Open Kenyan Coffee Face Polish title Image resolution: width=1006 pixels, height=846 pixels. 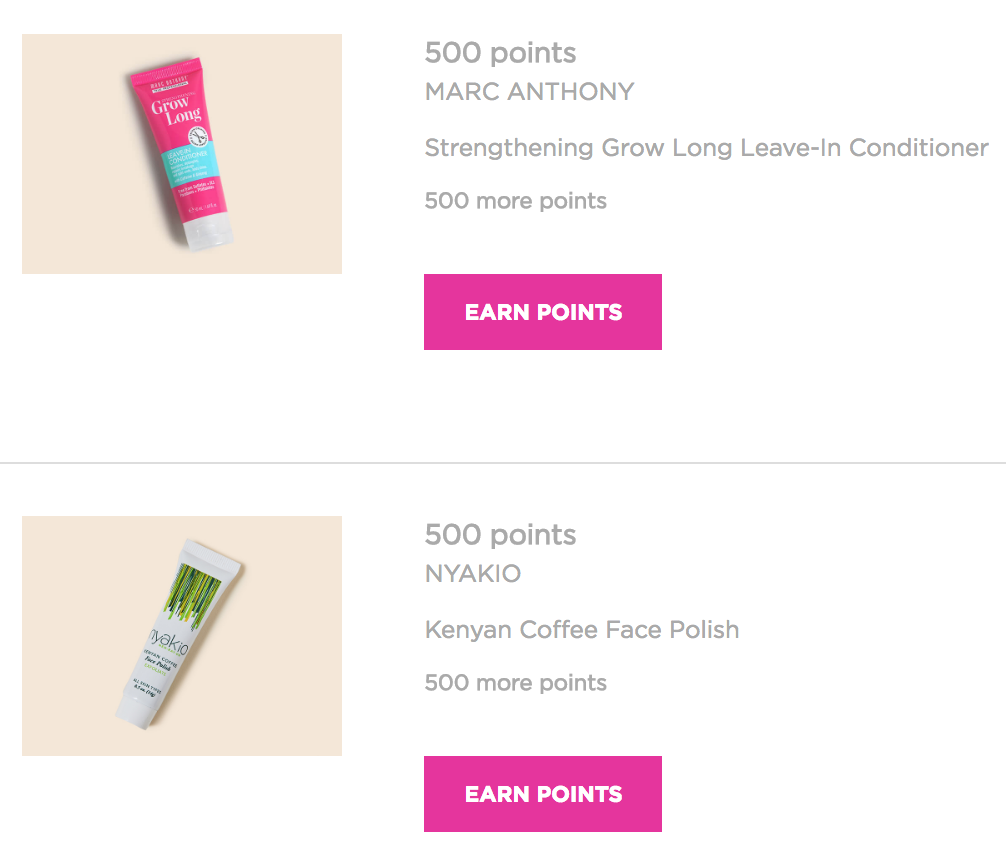pos(582,630)
